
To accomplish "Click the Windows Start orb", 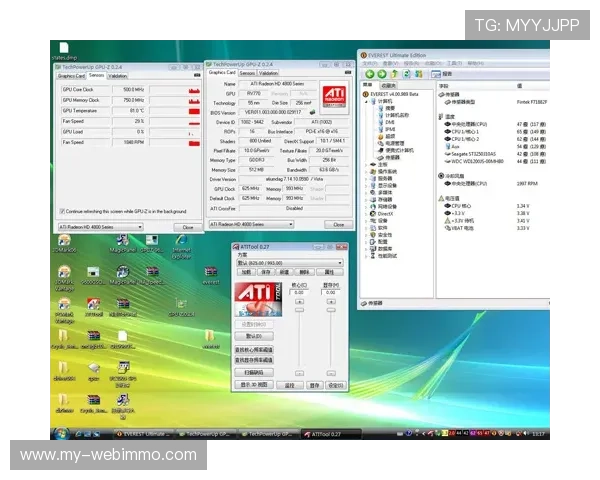I will (x=61, y=433).
